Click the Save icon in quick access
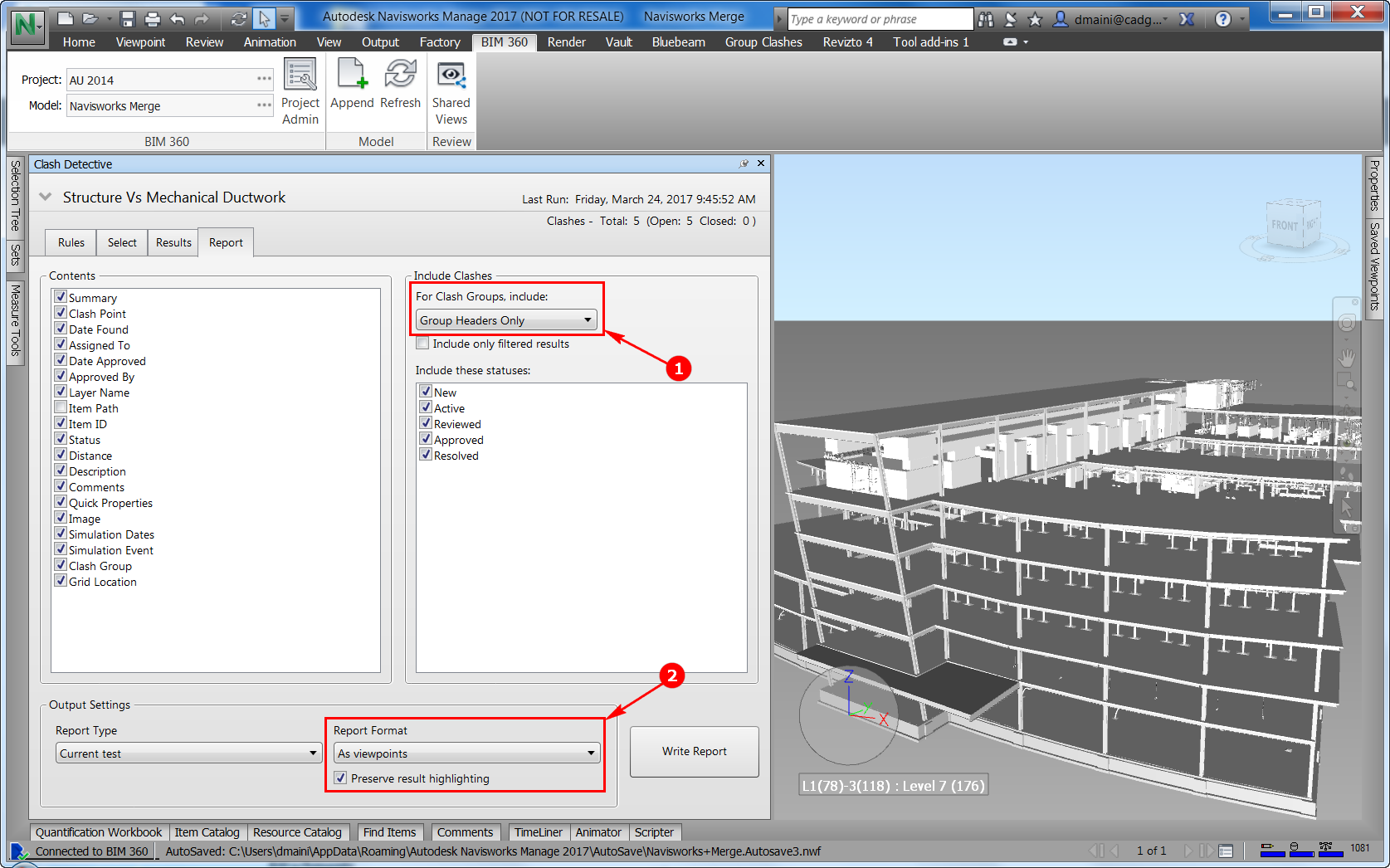This screenshot has height=868, width=1390. [x=127, y=18]
